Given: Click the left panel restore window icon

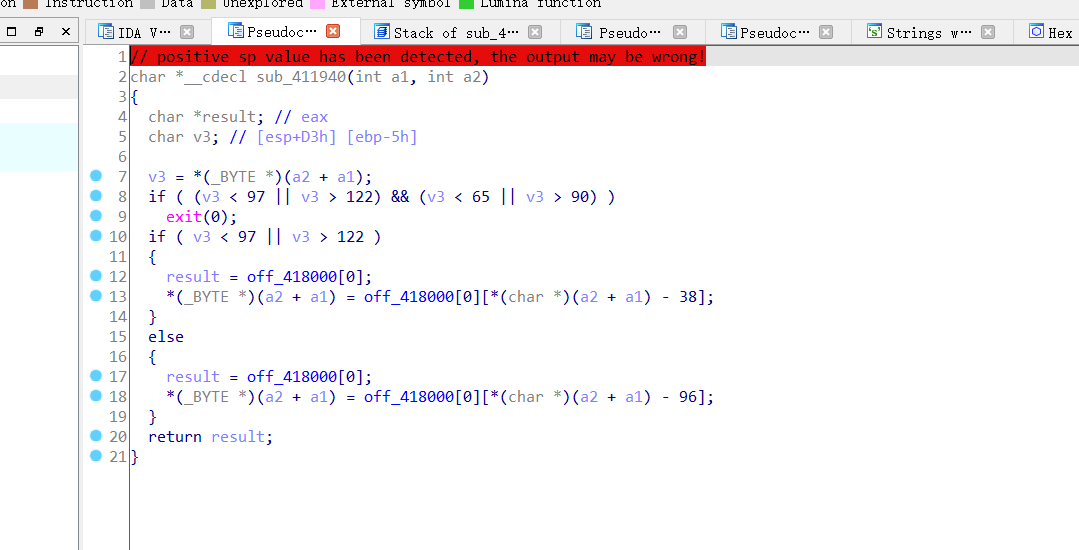Looking at the screenshot, I should [x=12, y=32].
